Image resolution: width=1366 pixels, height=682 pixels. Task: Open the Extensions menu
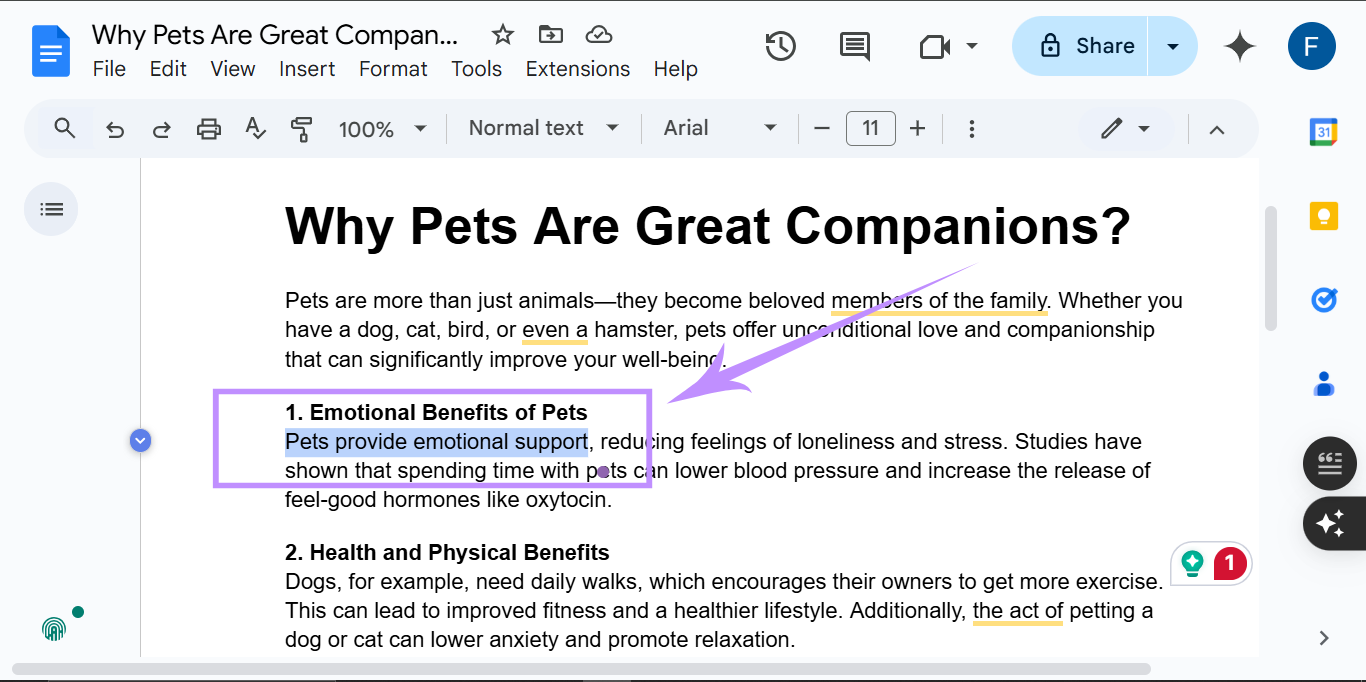click(578, 69)
